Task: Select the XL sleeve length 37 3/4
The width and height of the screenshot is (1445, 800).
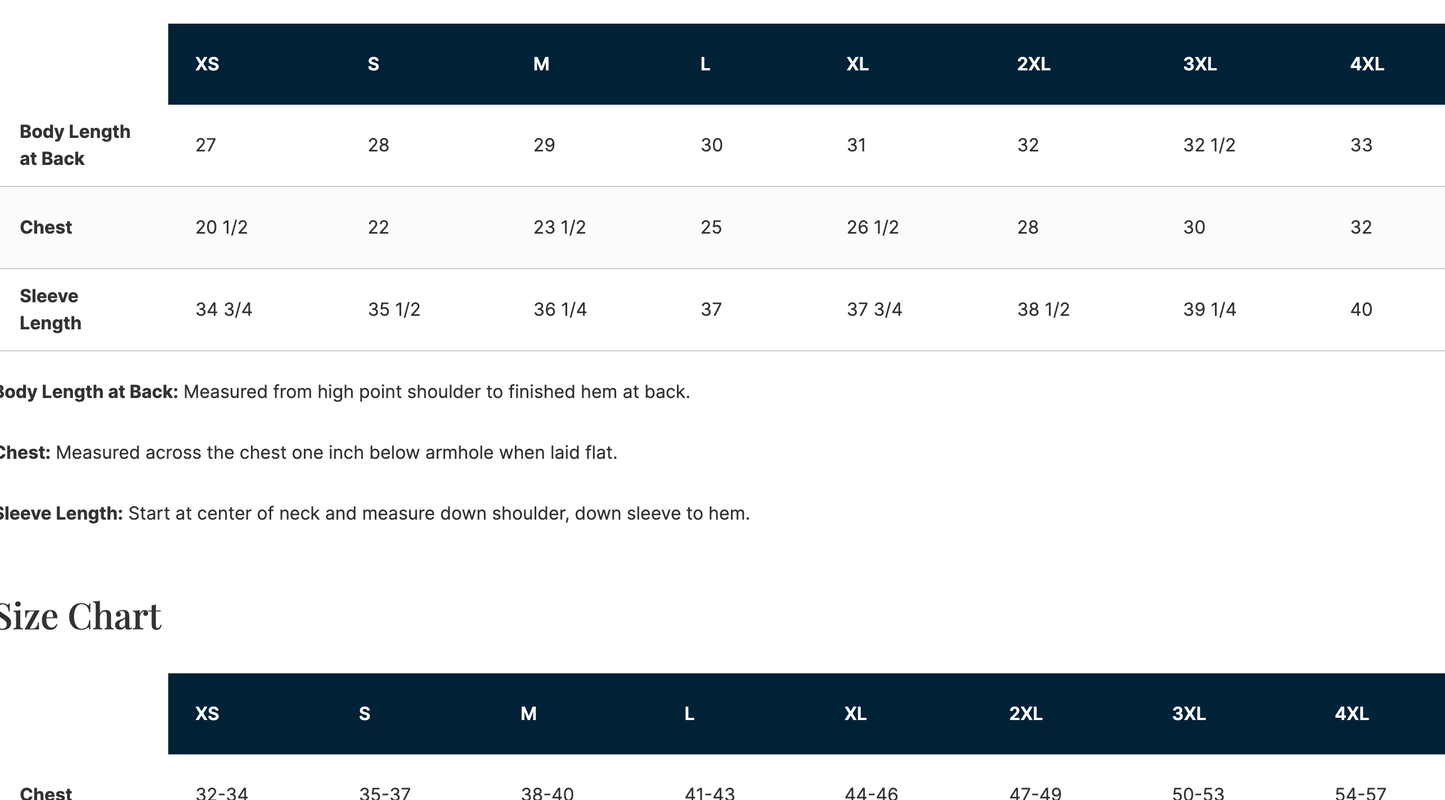Action: click(x=874, y=309)
